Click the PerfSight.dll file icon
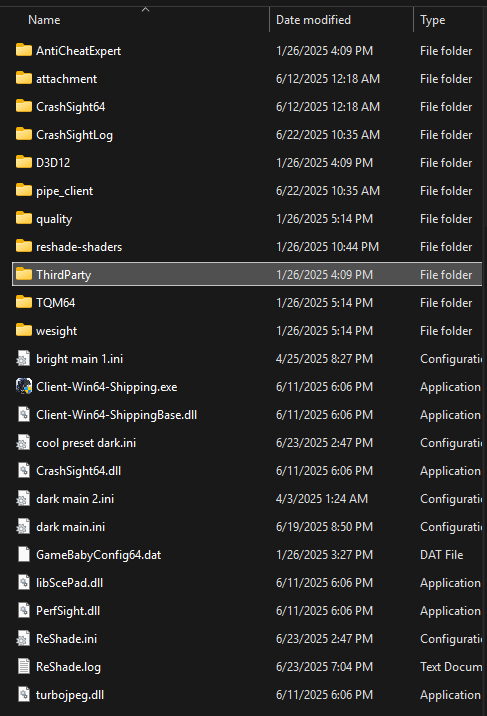Screen dimensions: 487x716 pyautogui.click(x=24, y=611)
